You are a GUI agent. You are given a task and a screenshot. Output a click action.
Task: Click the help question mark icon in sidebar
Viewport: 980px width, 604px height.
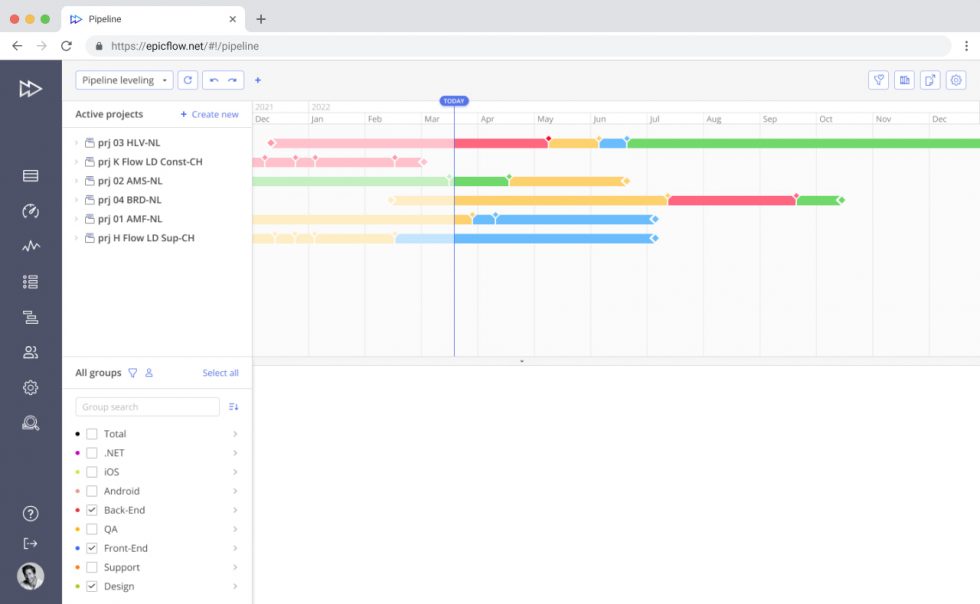(30, 513)
